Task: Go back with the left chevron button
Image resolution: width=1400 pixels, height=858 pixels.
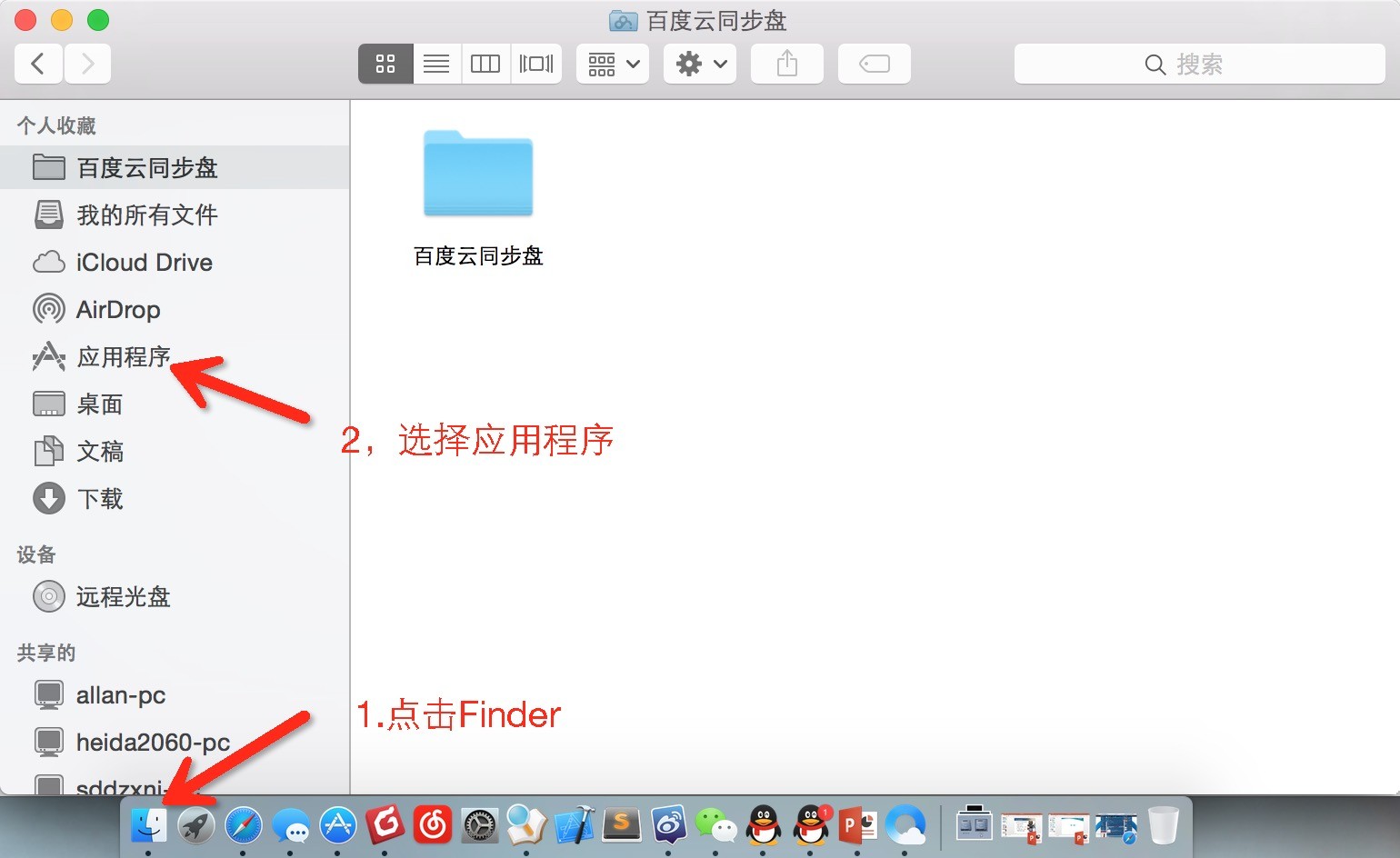Action: 38,64
